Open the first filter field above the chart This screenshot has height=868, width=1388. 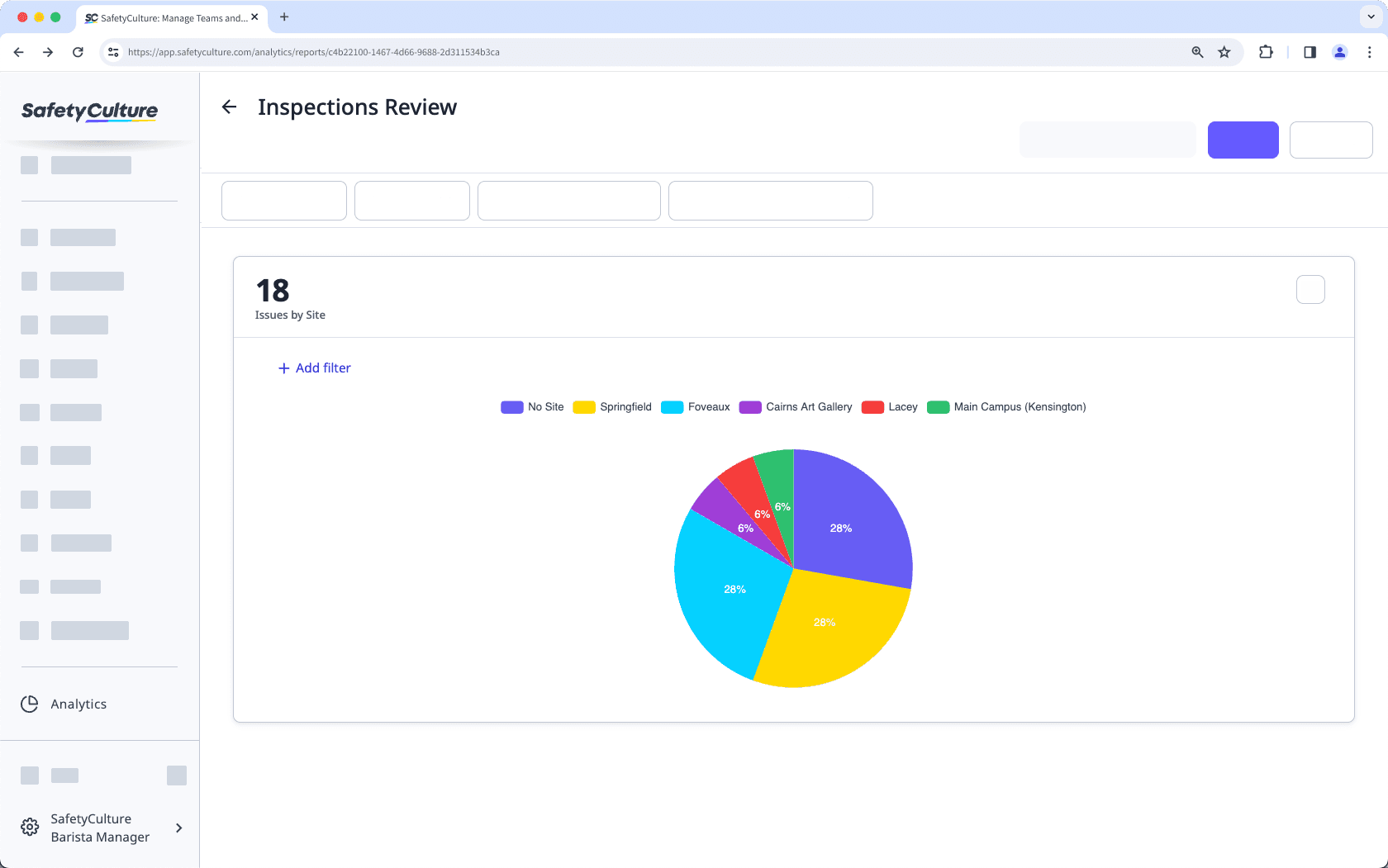coord(283,200)
